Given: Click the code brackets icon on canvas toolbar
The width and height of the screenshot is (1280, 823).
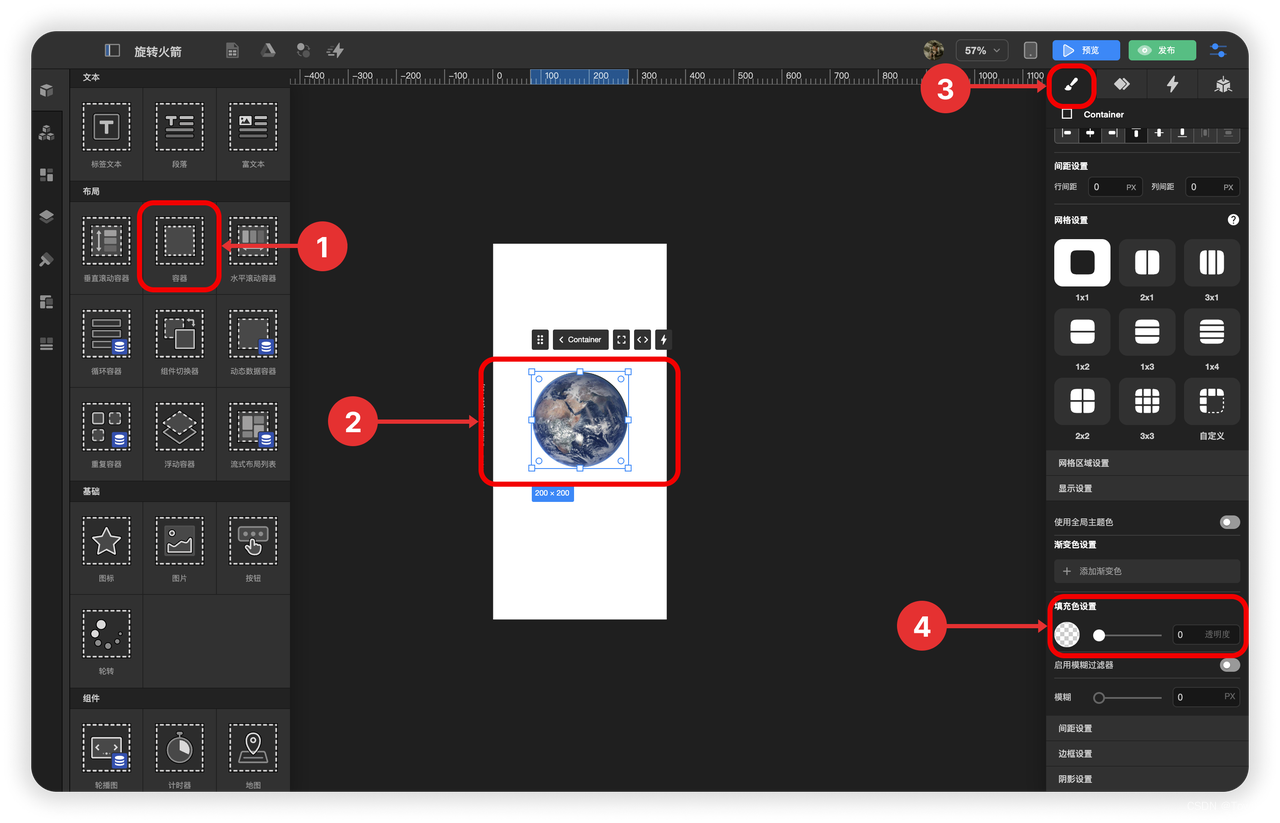Looking at the screenshot, I should point(642,339).
